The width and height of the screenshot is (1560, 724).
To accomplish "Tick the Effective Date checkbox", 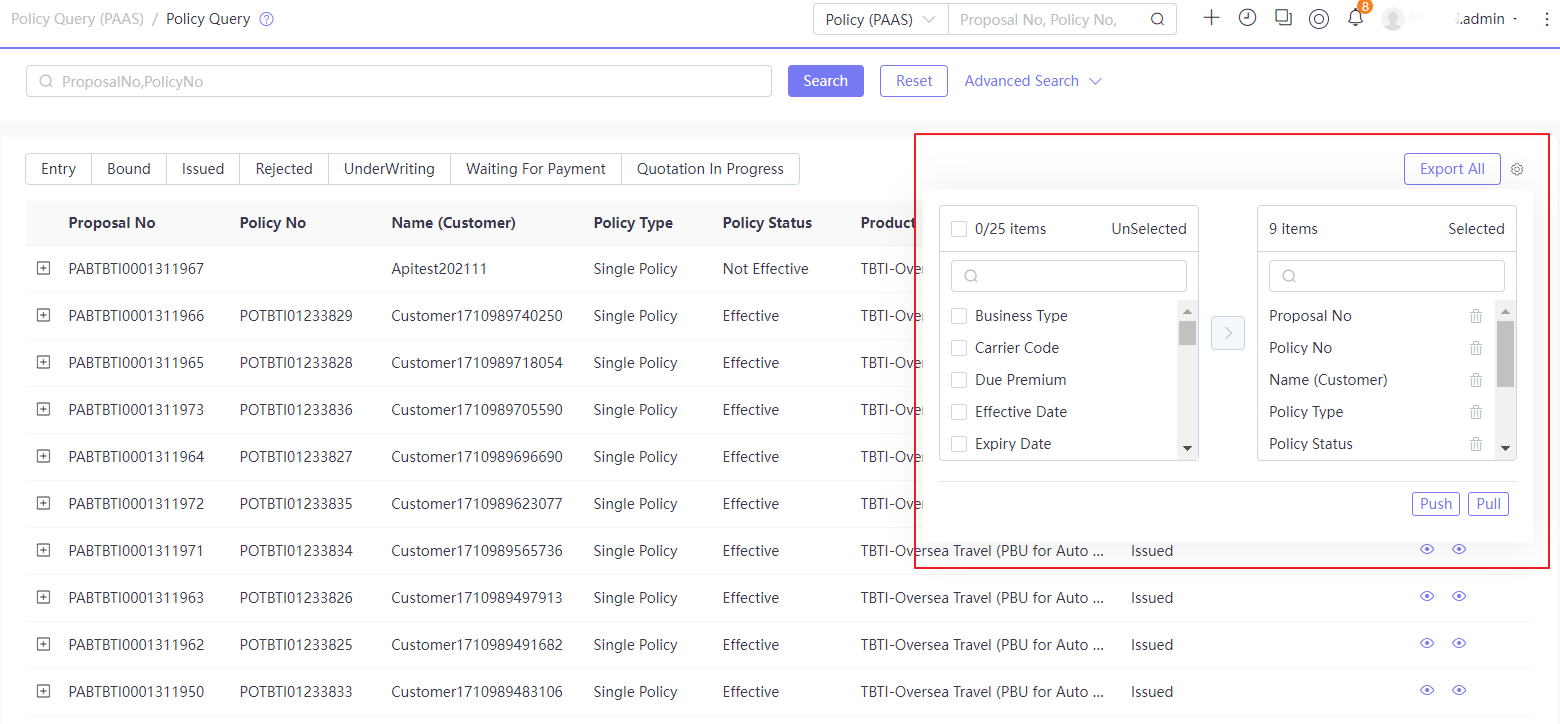I will (x=959, y=411).
